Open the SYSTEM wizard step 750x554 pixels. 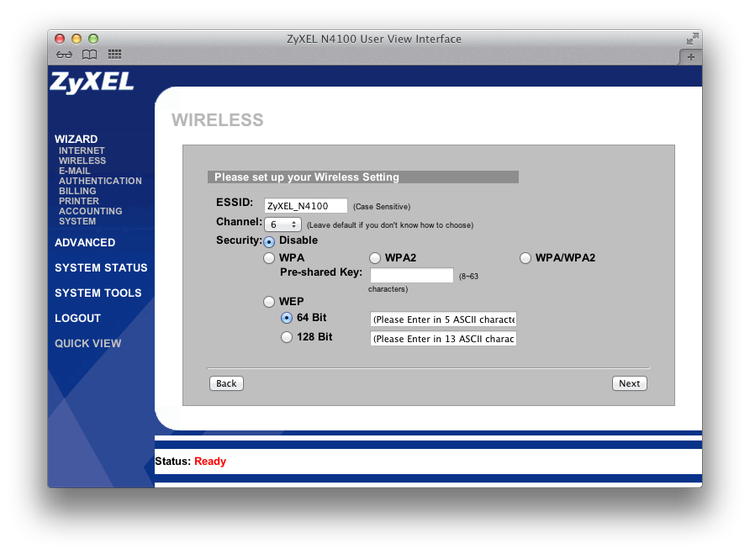77,221
